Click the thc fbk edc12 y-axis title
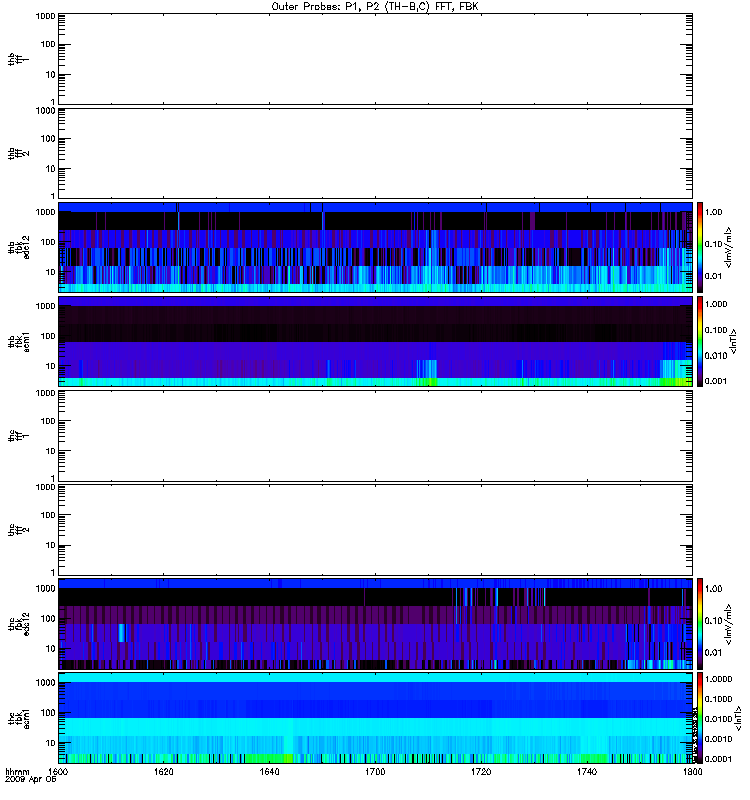 click(x=19, y=624)
